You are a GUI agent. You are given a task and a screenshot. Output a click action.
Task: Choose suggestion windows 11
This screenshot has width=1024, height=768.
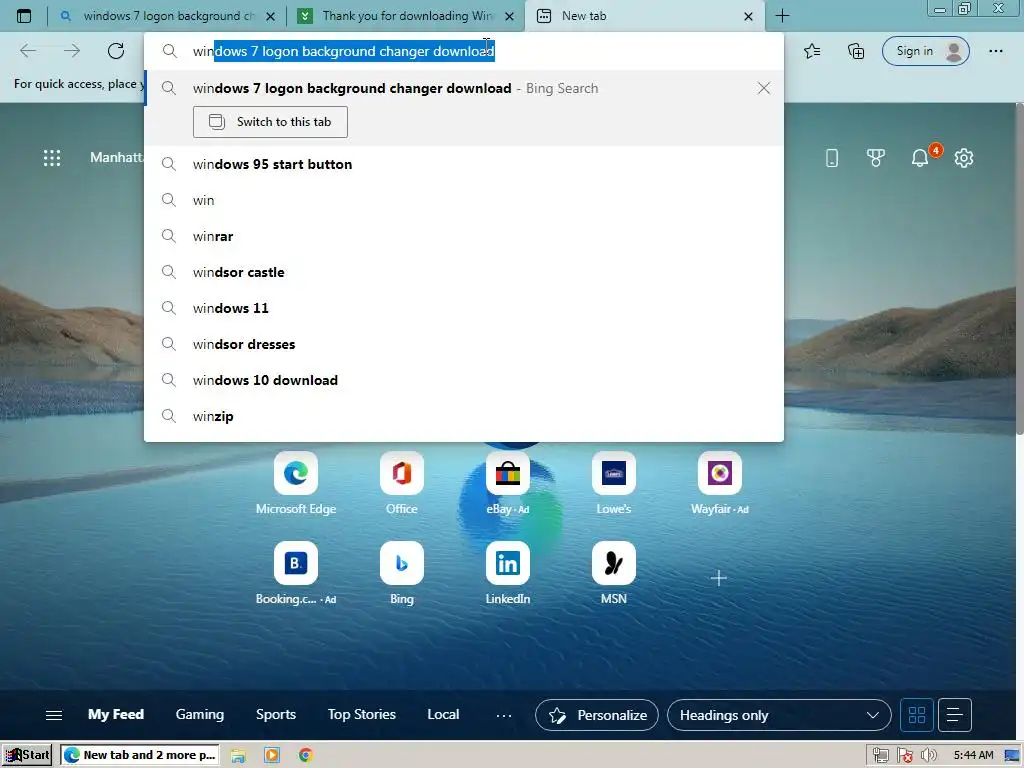click(464, 308)
